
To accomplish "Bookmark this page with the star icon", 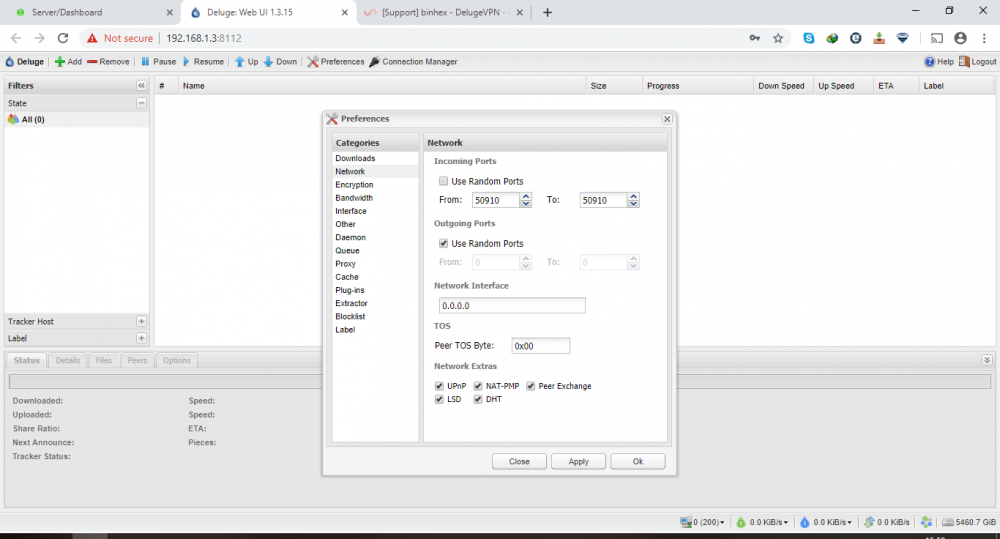I will [778, 38].
